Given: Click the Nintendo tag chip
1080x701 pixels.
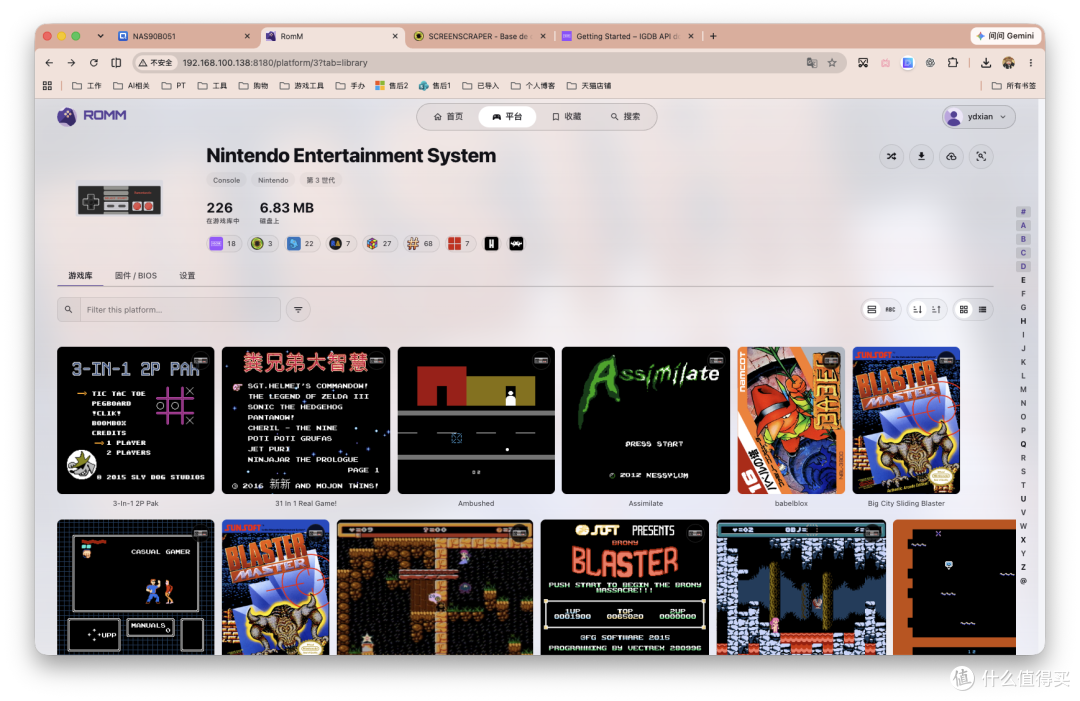Looking at the screenshot, I should pos(273,180).
